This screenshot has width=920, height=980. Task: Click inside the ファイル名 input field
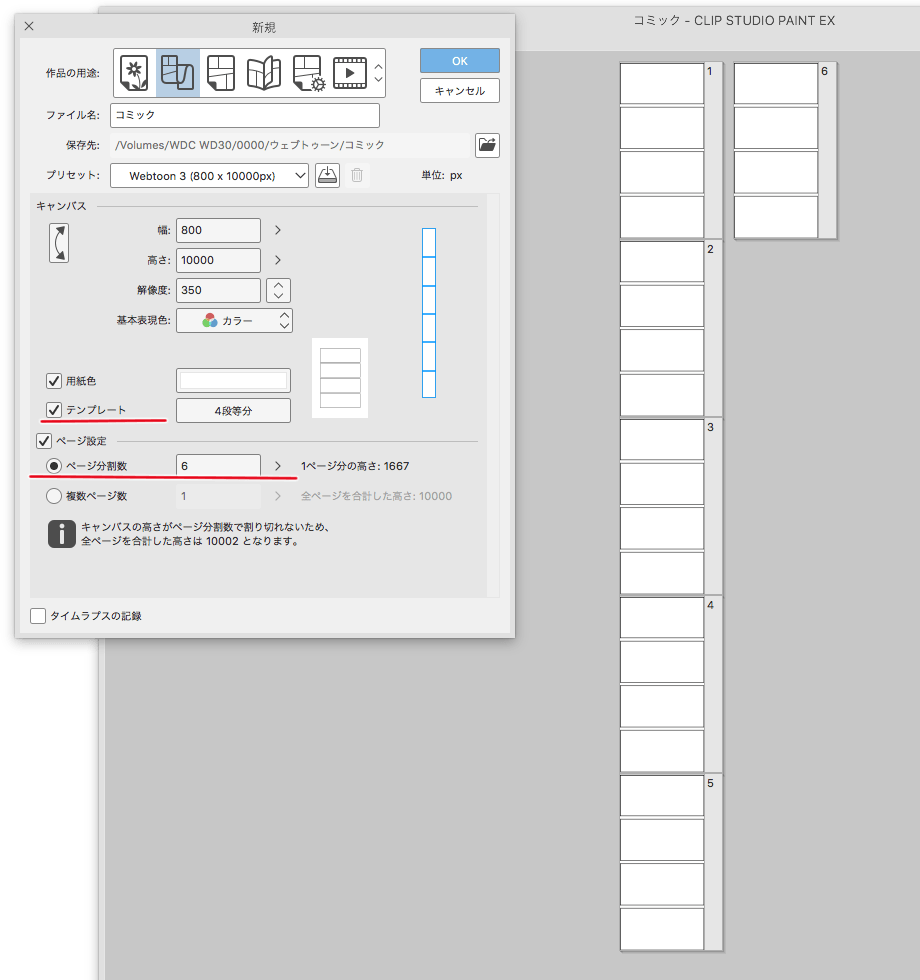[245, 115]
